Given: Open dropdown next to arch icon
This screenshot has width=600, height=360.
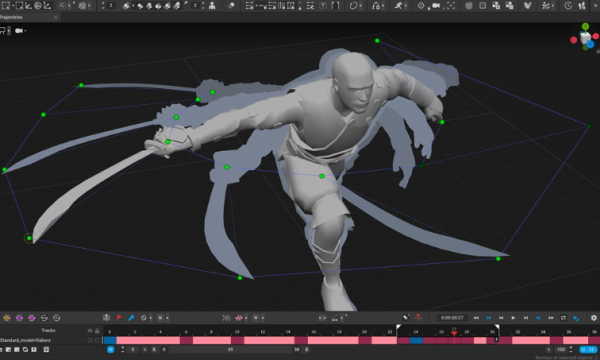Looking at the screenshot, I should (x=382, y=5).
